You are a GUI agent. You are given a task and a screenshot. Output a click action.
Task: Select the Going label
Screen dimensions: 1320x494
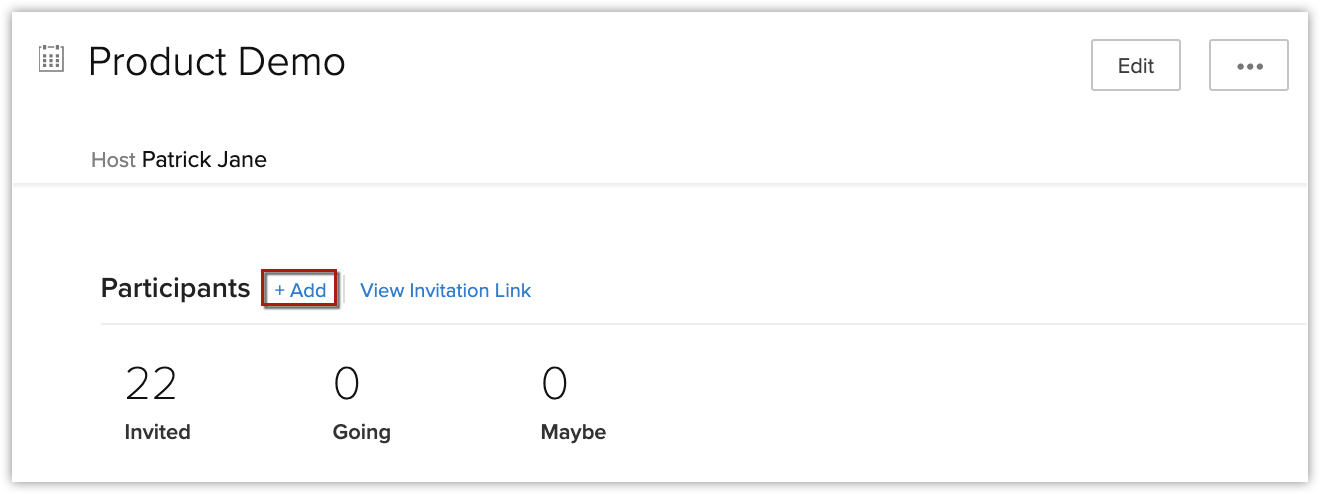(361, 432)
